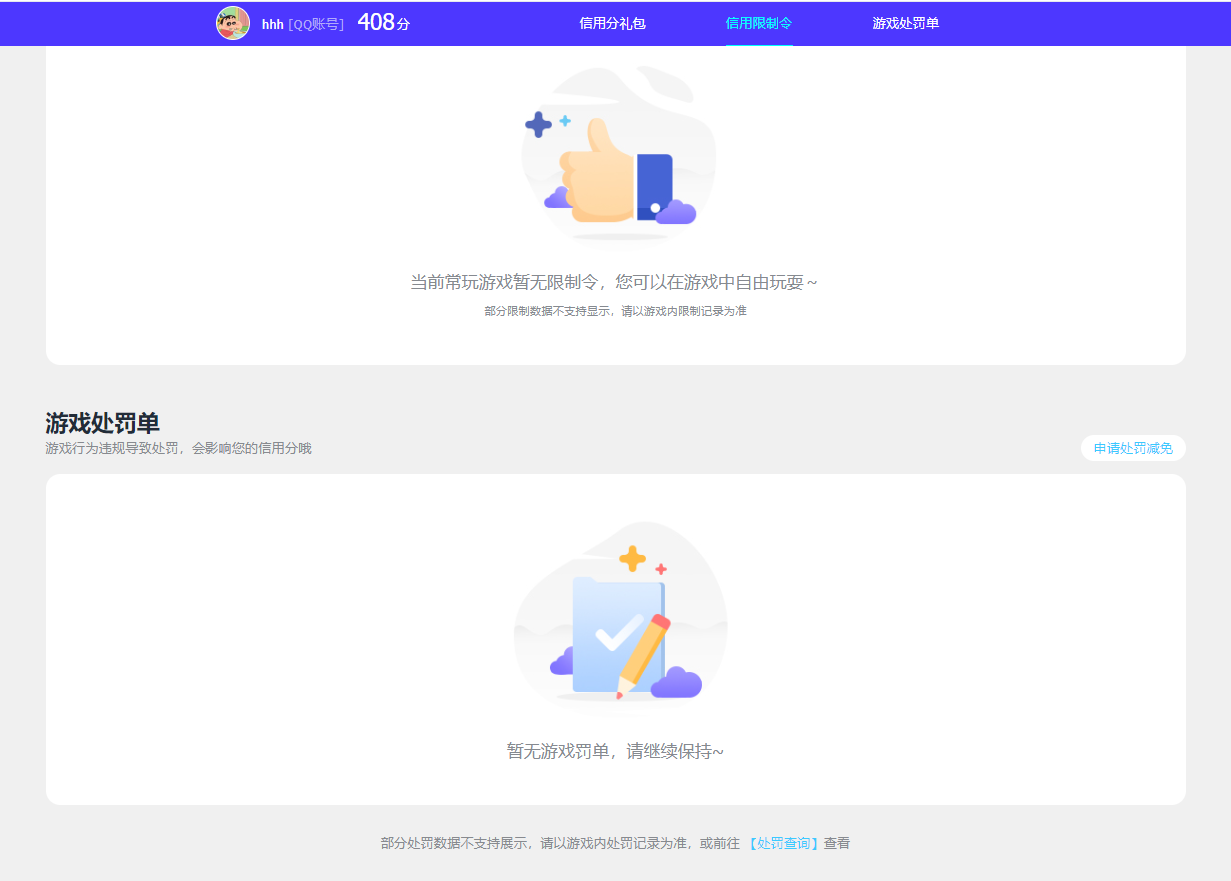The height and width of the screenshot is (881, 1231).
Task: Select the highlighted 信用限制令 tab
Action: click(758, 23)
